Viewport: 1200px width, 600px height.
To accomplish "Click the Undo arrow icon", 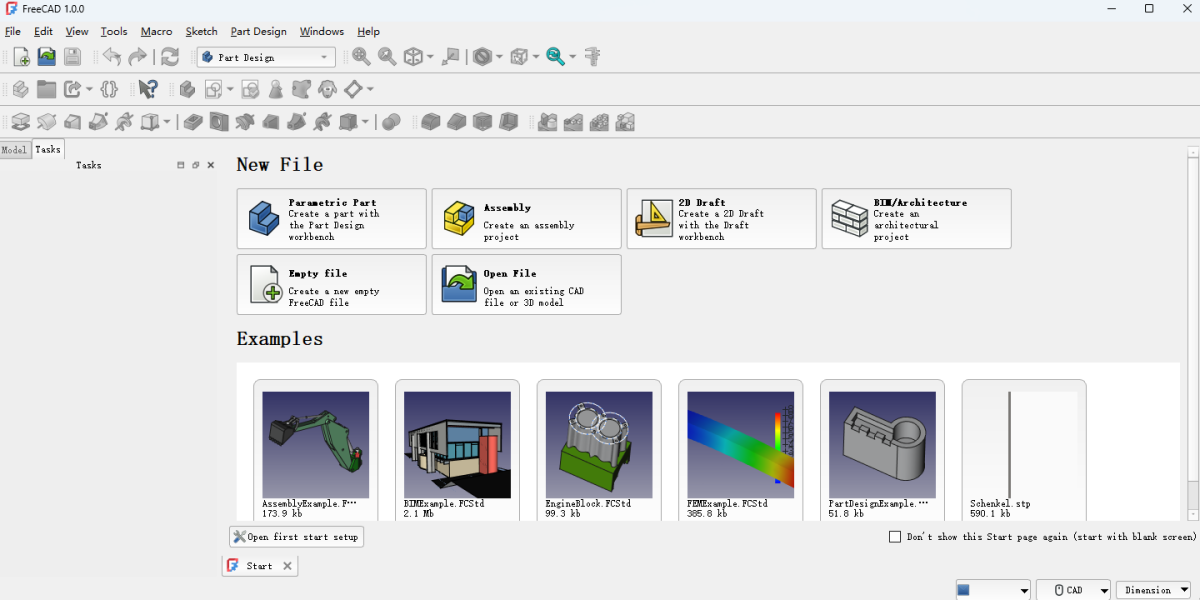I will point(112,57).
